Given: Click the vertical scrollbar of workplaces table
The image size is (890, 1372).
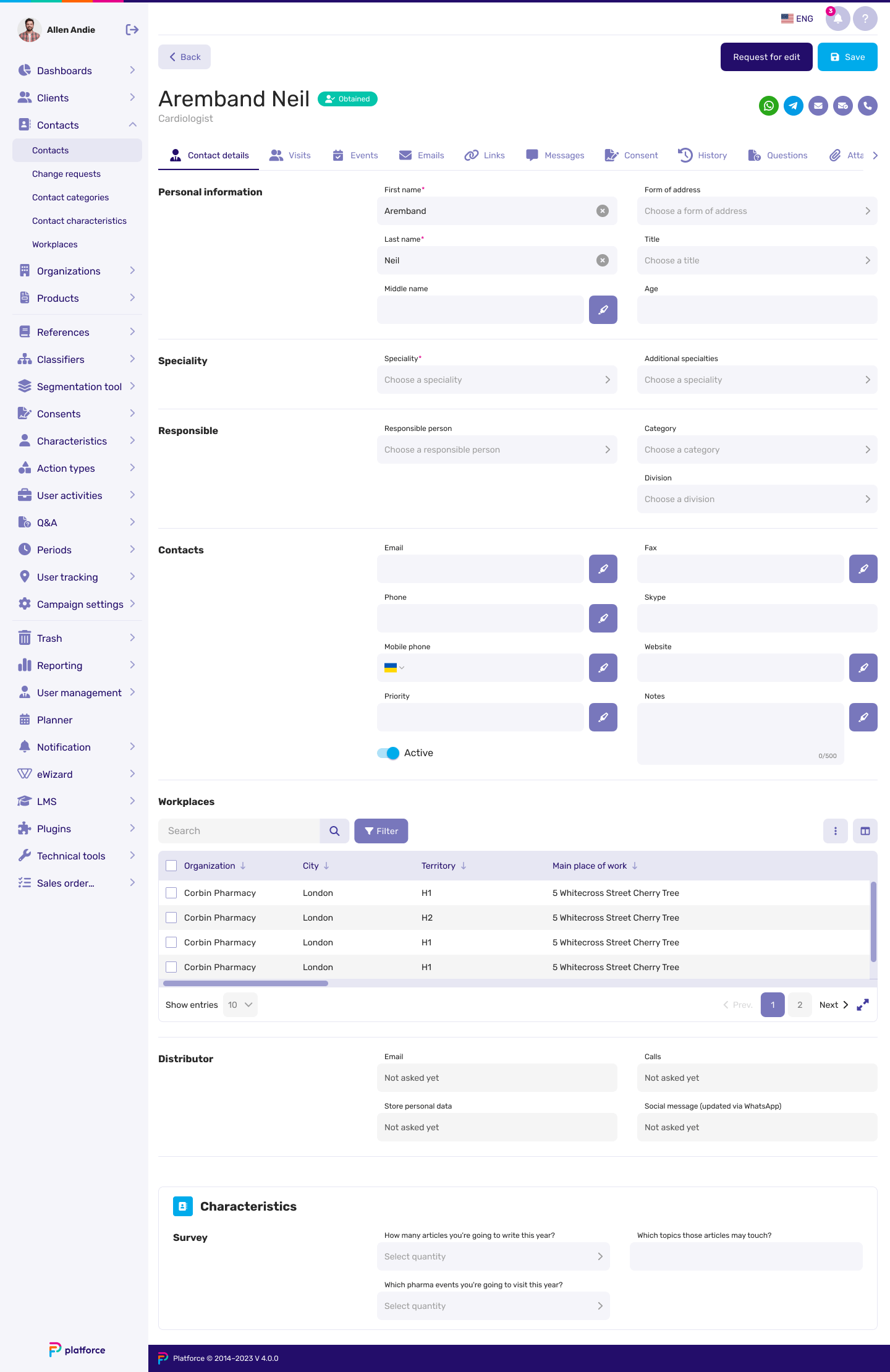Looking at the screenshot, I should pyautogui.click(x=873, y=922).
